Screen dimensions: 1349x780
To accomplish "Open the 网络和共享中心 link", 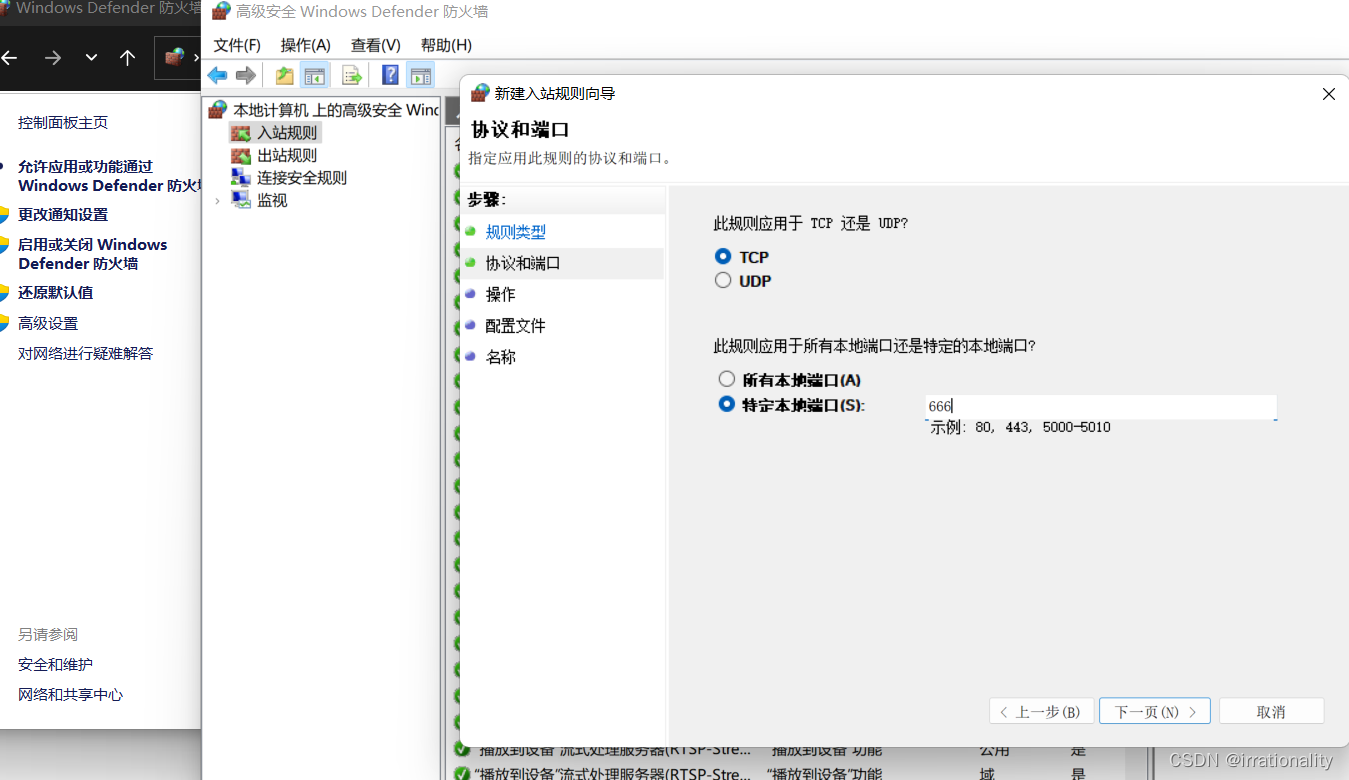I will coord(70,694).
